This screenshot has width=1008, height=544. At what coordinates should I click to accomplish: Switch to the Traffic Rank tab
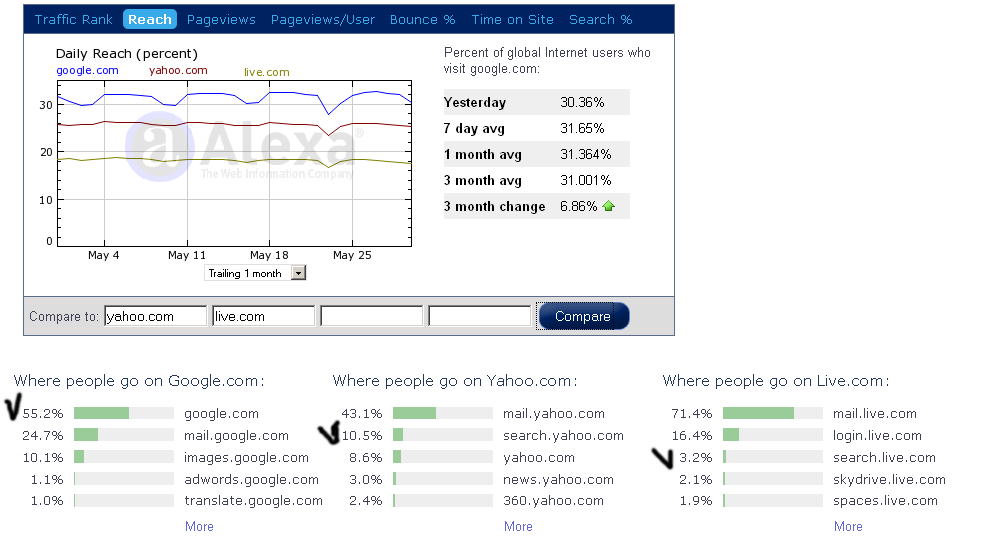73,19
